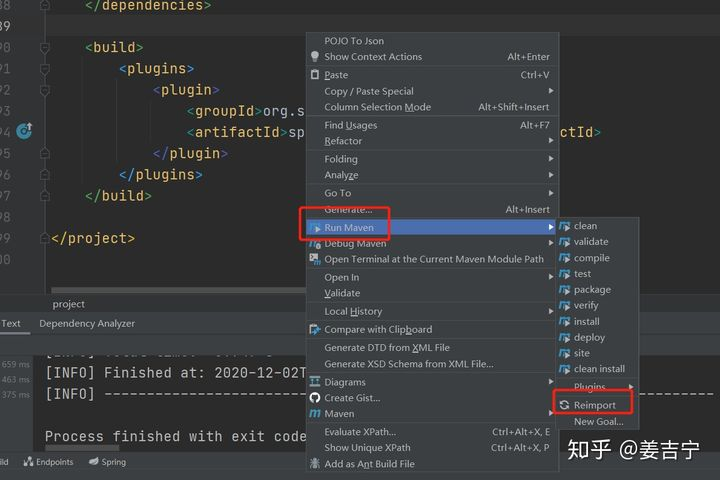Click the deploy goal Maven icon

564,338
